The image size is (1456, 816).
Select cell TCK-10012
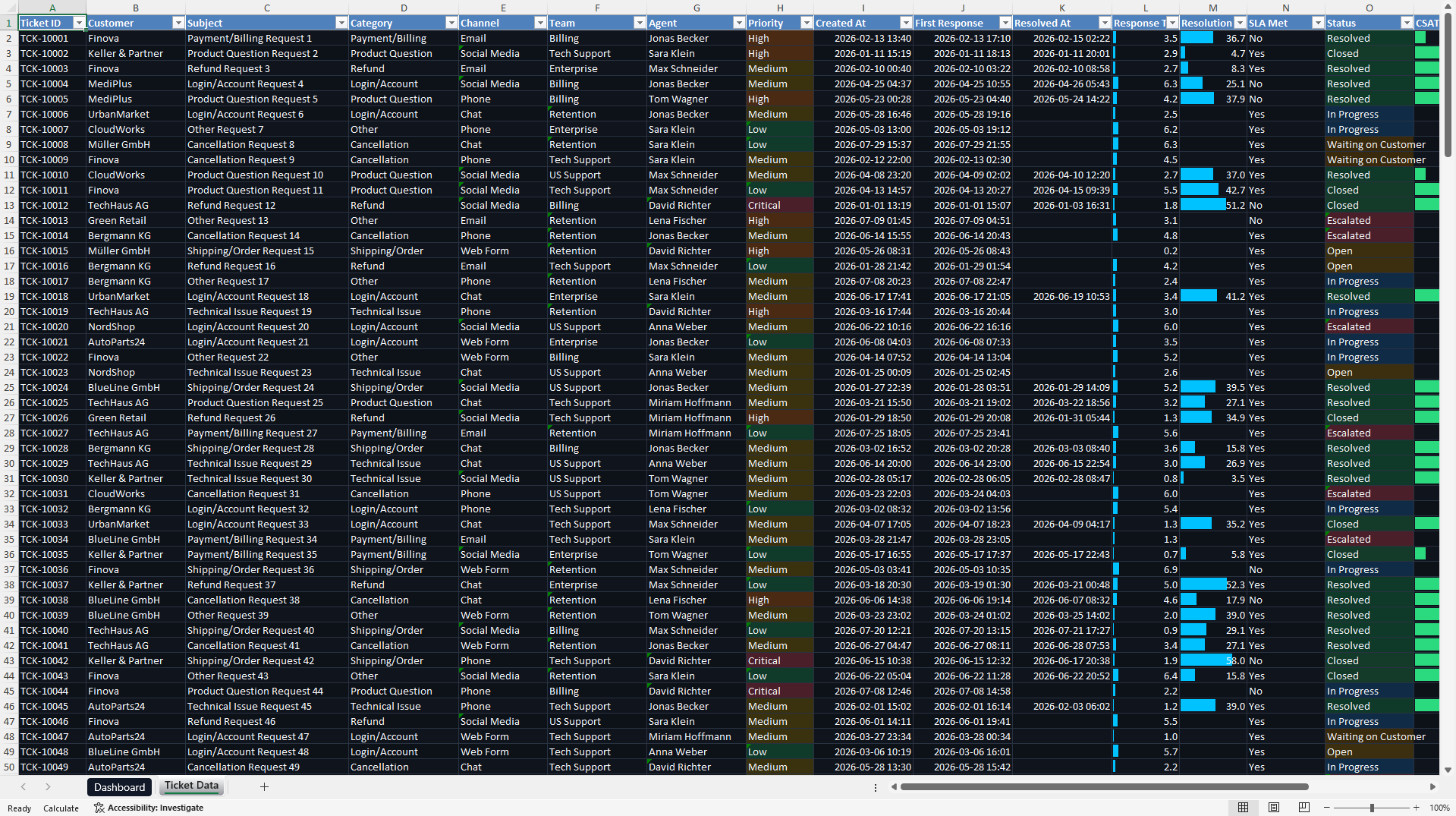point(52,205)
